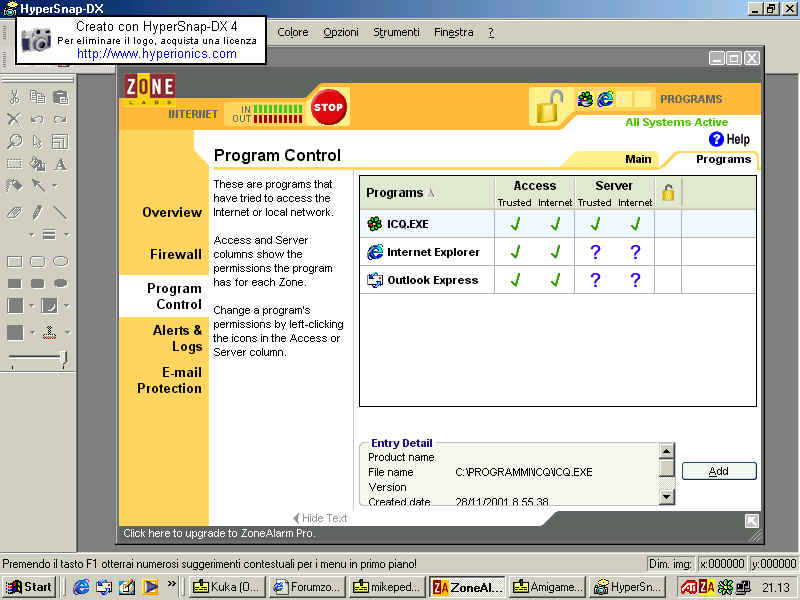Open the Firewall section

(176, 254)
